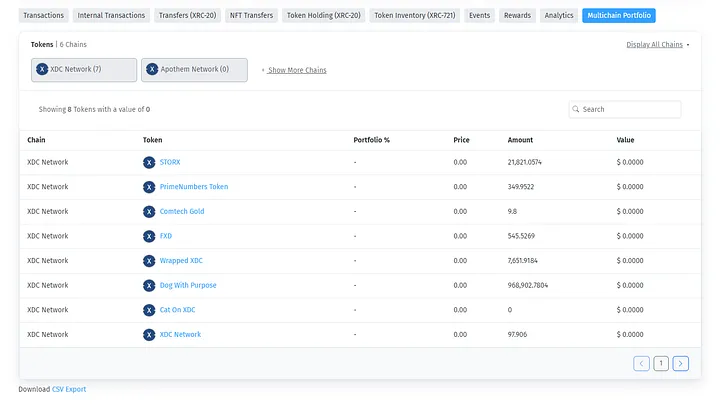Download the CSV Export

coord(69,389)
